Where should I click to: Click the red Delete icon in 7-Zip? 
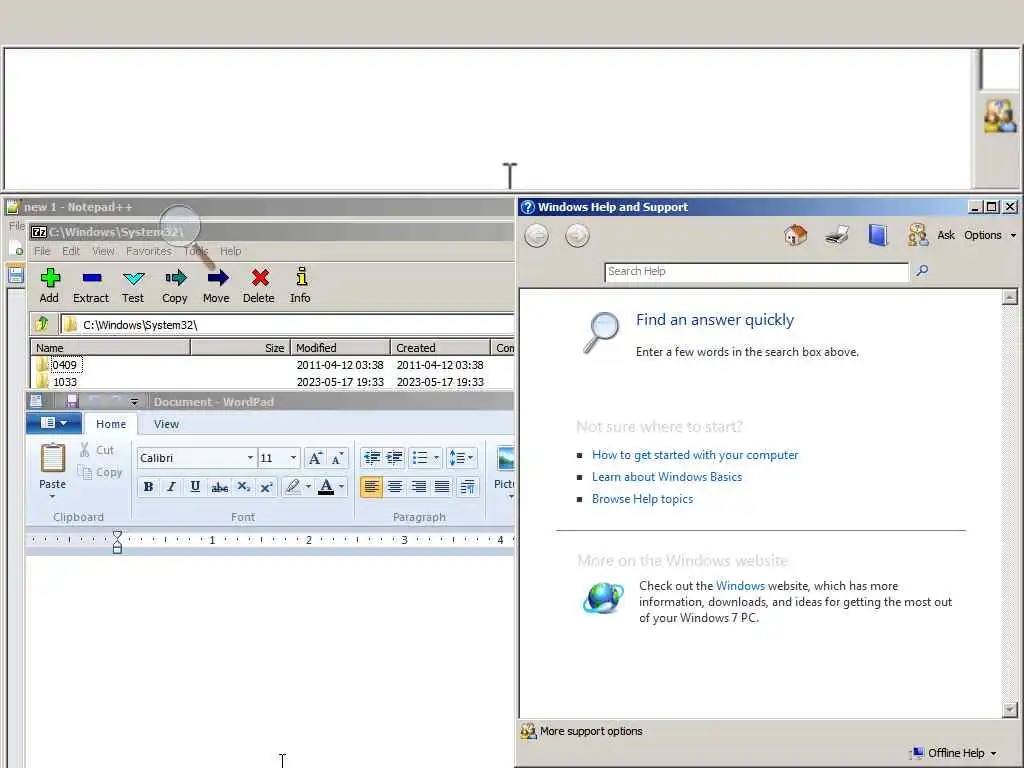[x=260, y=278]
